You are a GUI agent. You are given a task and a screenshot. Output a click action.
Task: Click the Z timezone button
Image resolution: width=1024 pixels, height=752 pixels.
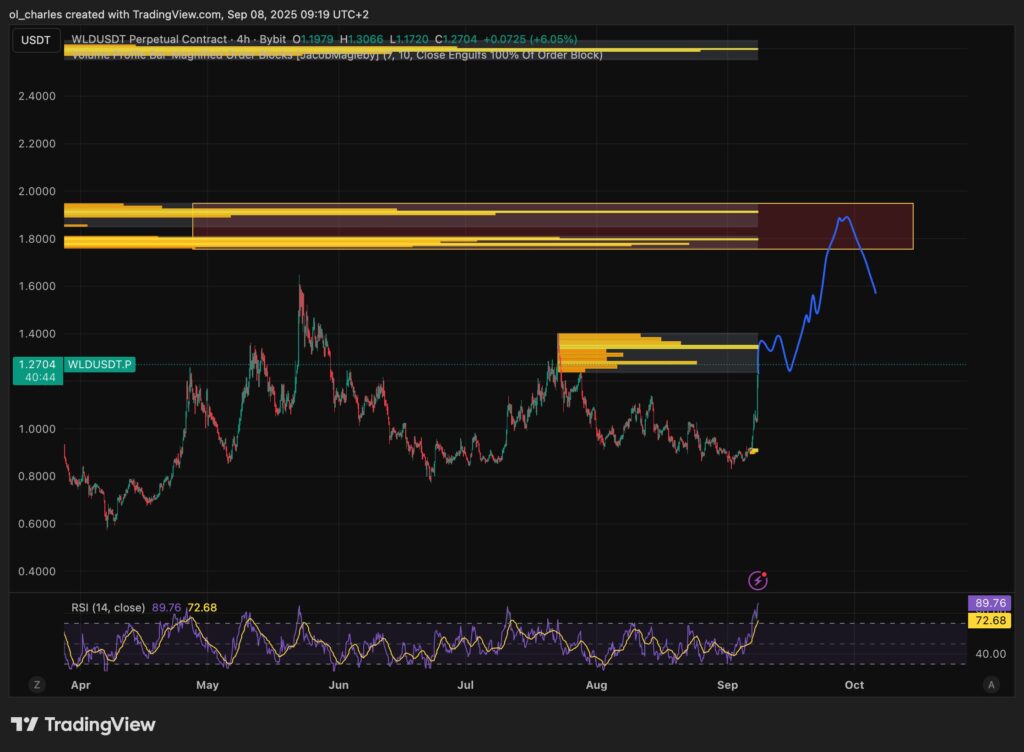(x=37, y=684)
